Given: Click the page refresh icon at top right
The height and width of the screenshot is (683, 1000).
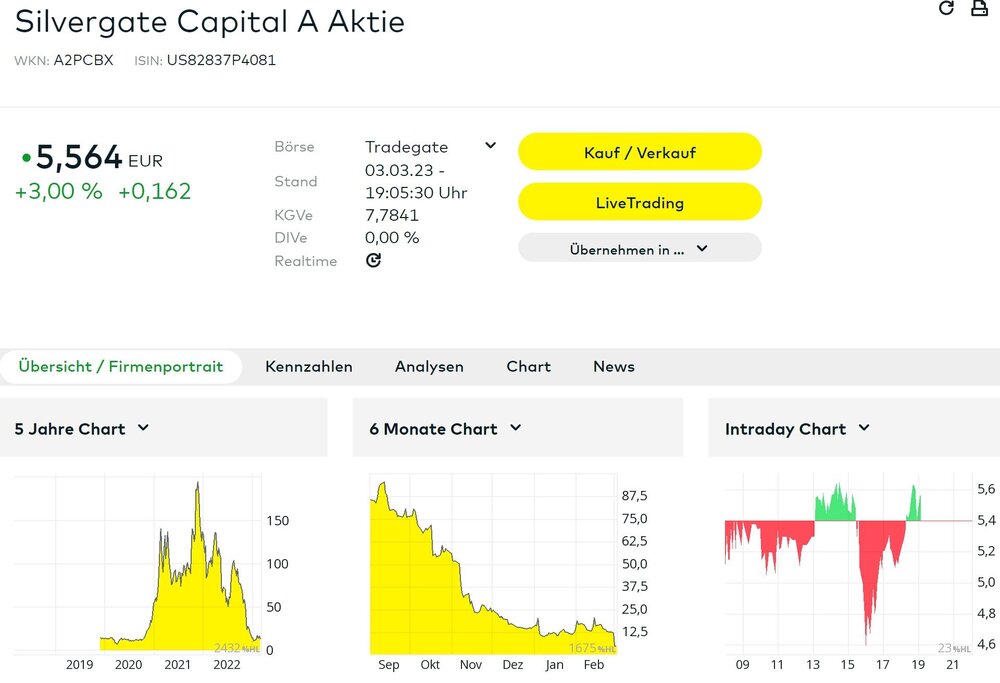Looking at the screenshot, I should click(946, 8).
